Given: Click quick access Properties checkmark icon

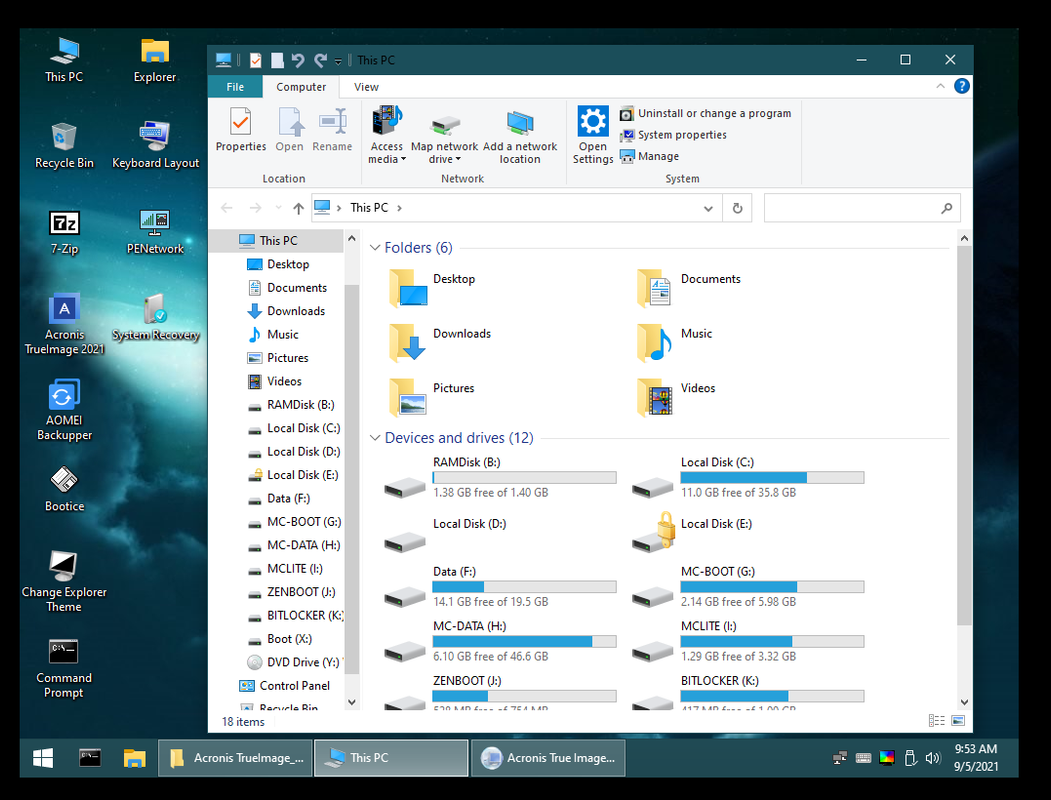Looking at the screenshot, I should (x=255, y=60).
